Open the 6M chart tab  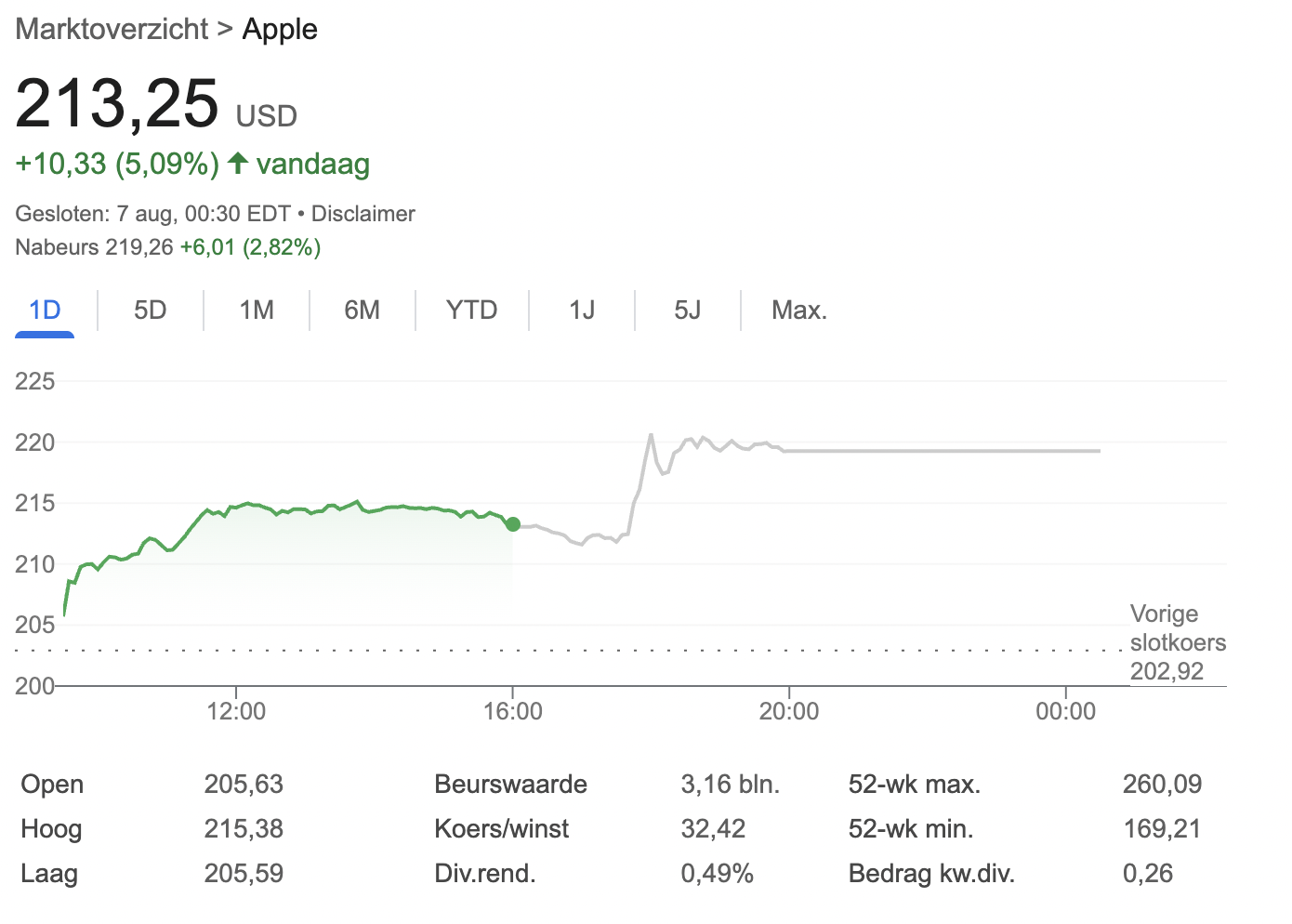pyautogui.click(x=363, y=310)
